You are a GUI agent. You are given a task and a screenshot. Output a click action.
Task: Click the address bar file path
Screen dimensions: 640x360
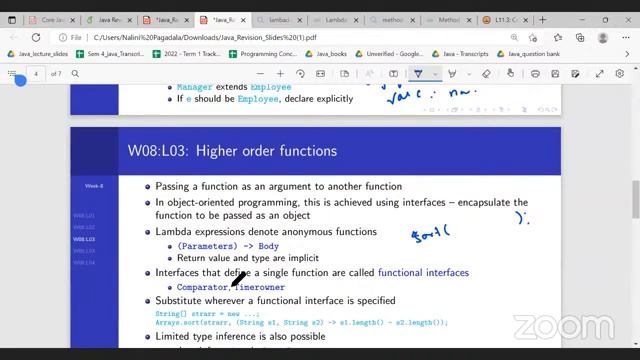pyautogui.click(x=205, y=38)
